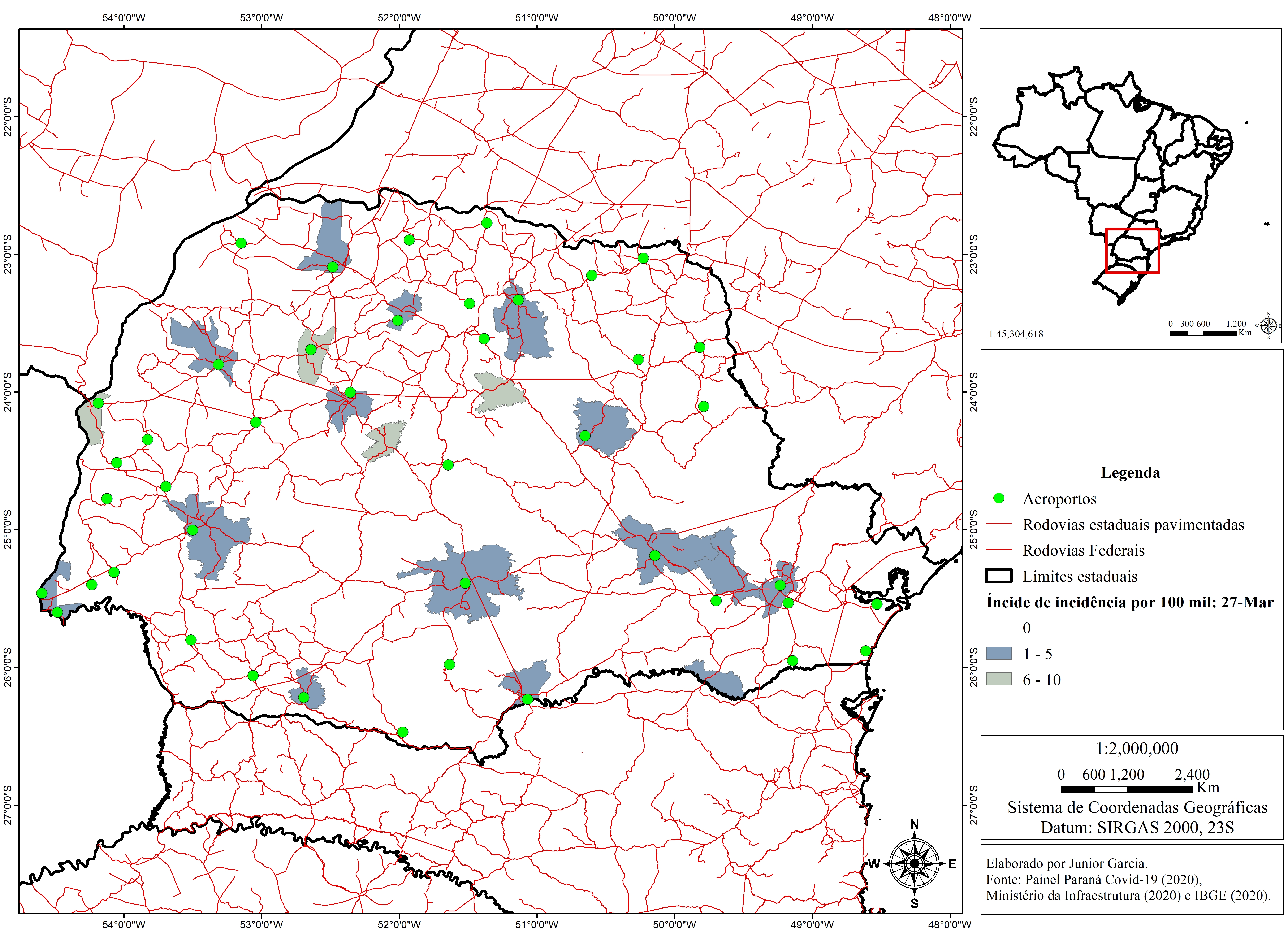The image size is (1288, 941).
Task: Click the Datum: SIRGAS 2000, 23S text
Action: coord(1138,828)
